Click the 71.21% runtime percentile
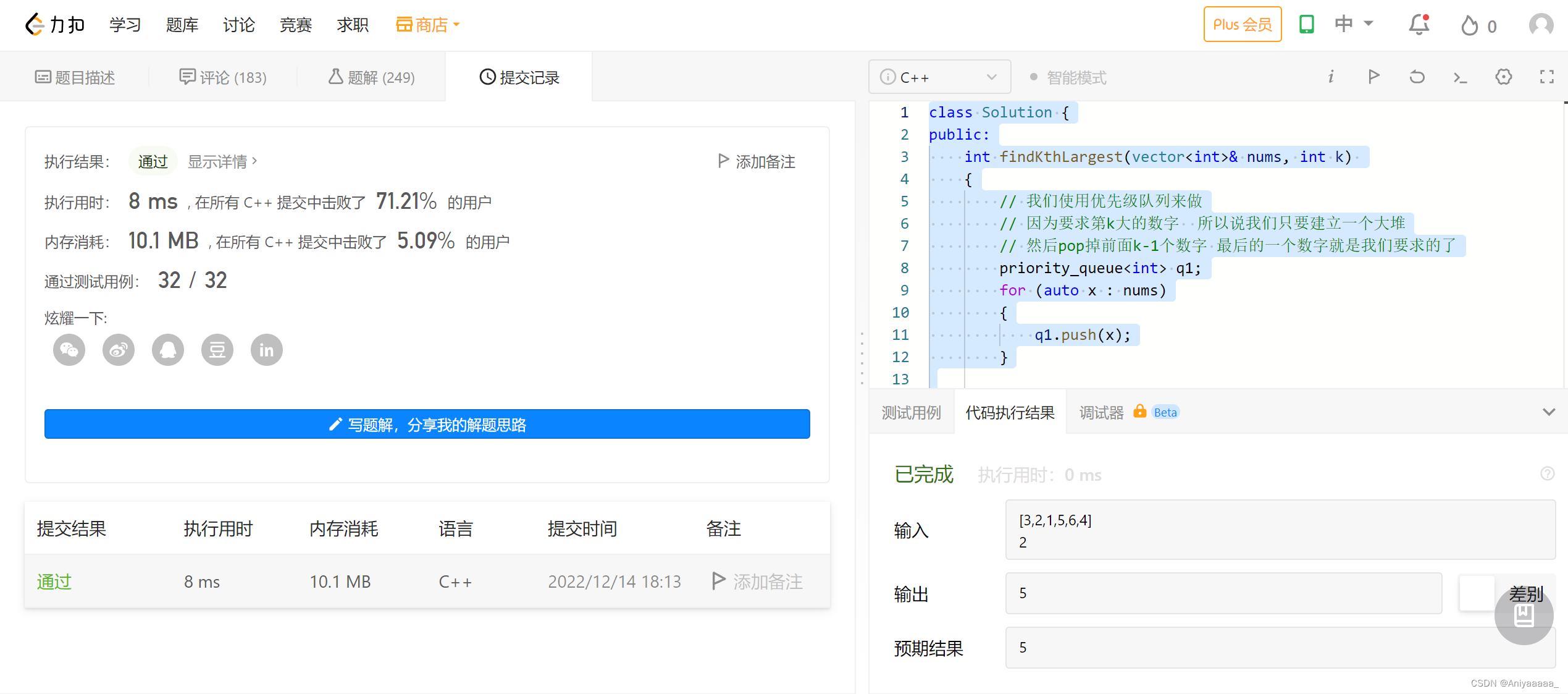The width and height of the screenshot is (1568, 694). [x=406, y=201]
